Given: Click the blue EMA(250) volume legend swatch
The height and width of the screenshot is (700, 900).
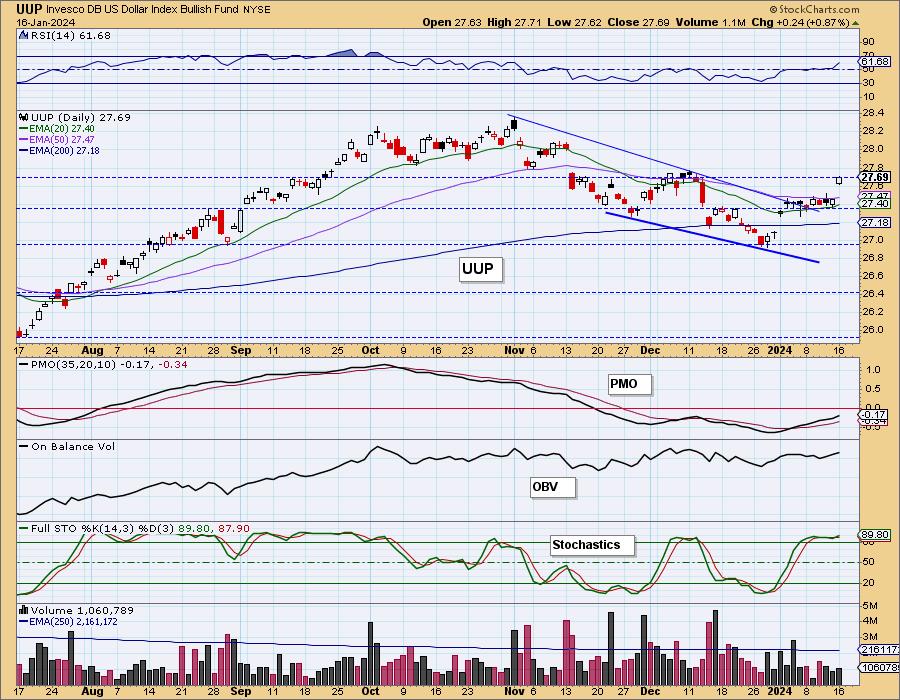Looking at the screenshot, I should tap(24, 621).
